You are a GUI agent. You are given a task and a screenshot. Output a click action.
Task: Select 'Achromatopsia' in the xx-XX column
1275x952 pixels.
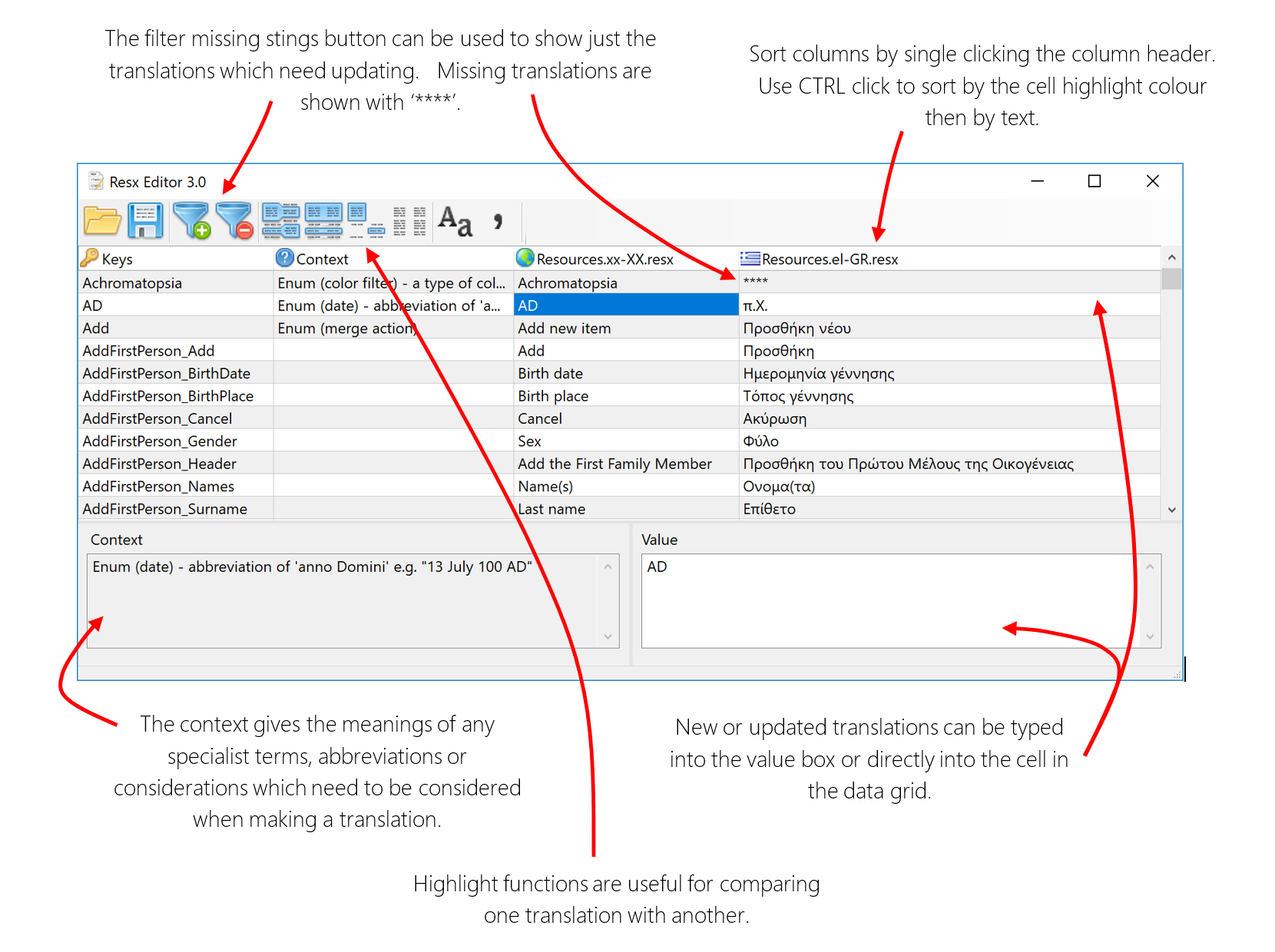[x=626, y=282]
